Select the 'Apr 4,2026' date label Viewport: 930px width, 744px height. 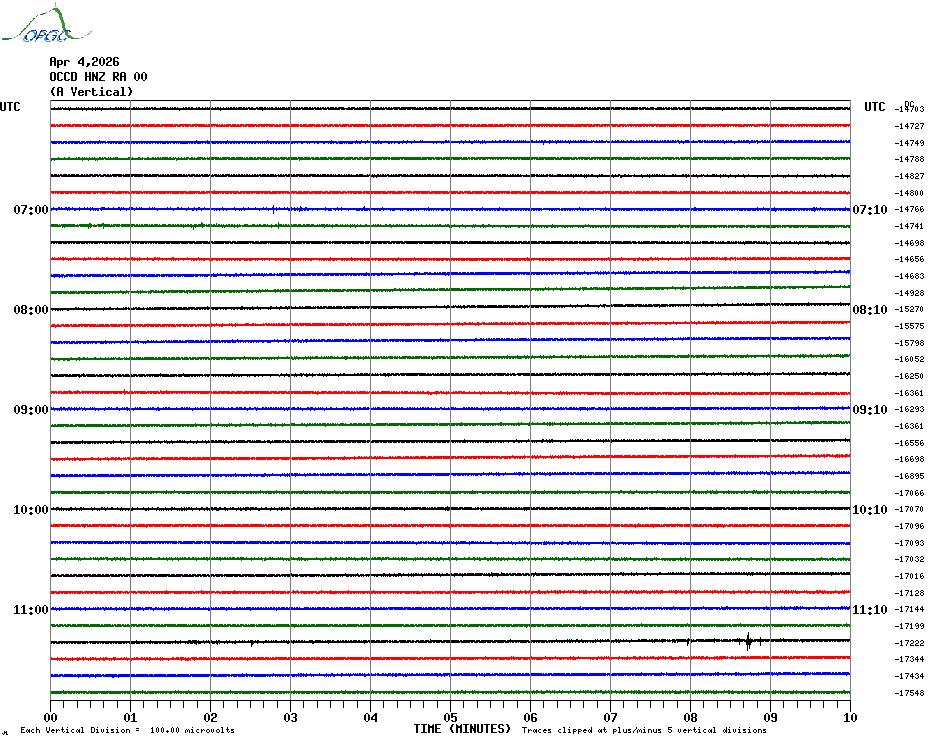[x=84, y=62]
